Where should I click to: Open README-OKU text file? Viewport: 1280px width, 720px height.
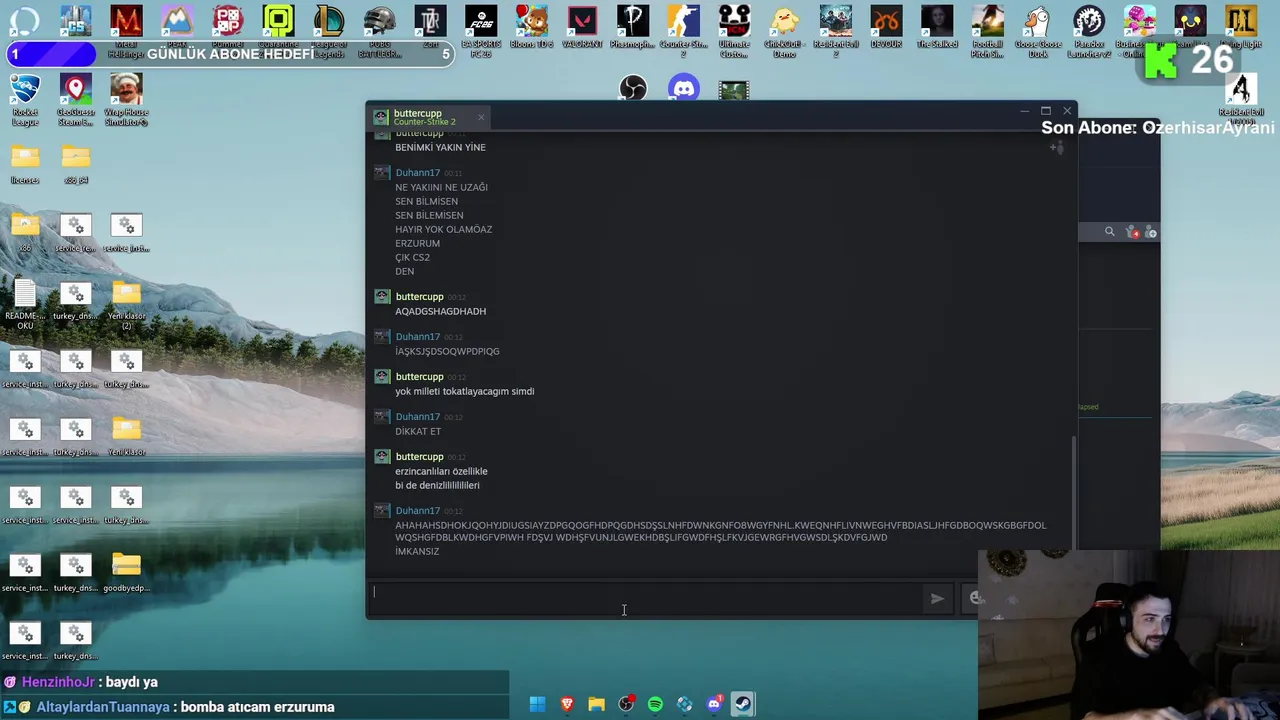pyautogui.click(x=25, y=304)
